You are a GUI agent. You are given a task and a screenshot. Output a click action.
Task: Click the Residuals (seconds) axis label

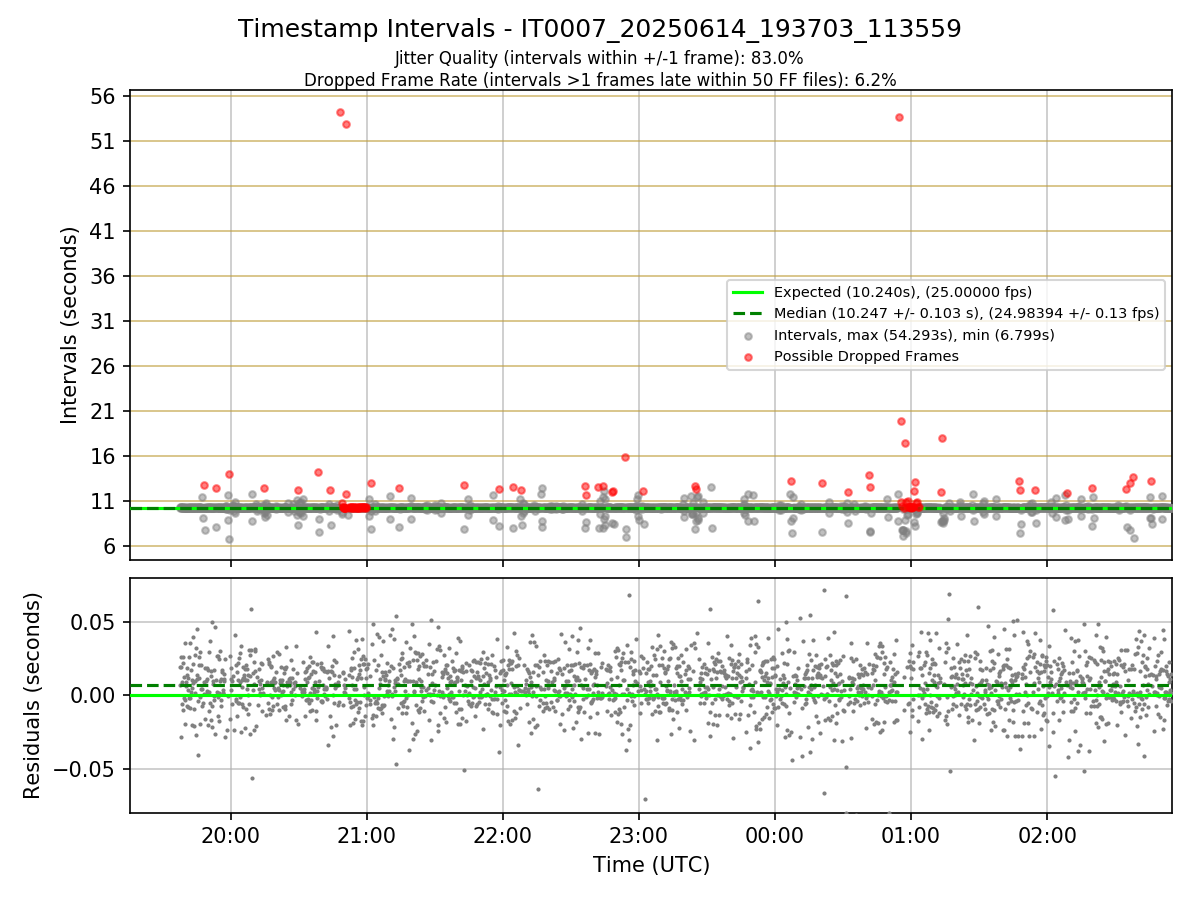(x=33, y=695)
